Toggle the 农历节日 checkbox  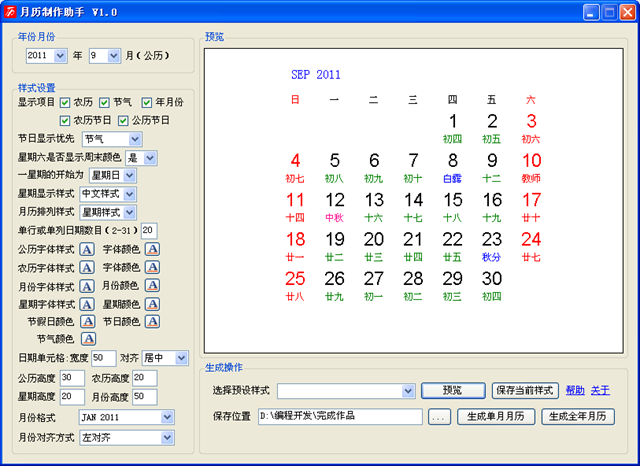[x=64, y=121]
